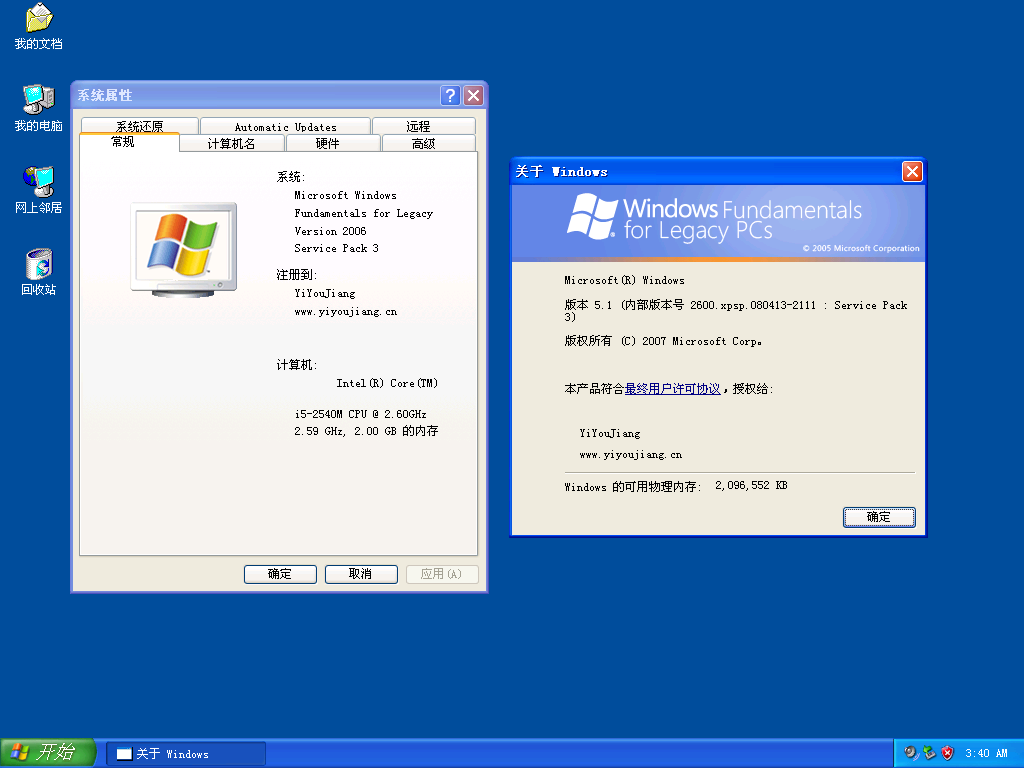1024x768 pixels.
Task: Click the 'Microsoft(R) Windows' line in 关于 Windows
Action: pyautogui.click(x=624, y=280)
